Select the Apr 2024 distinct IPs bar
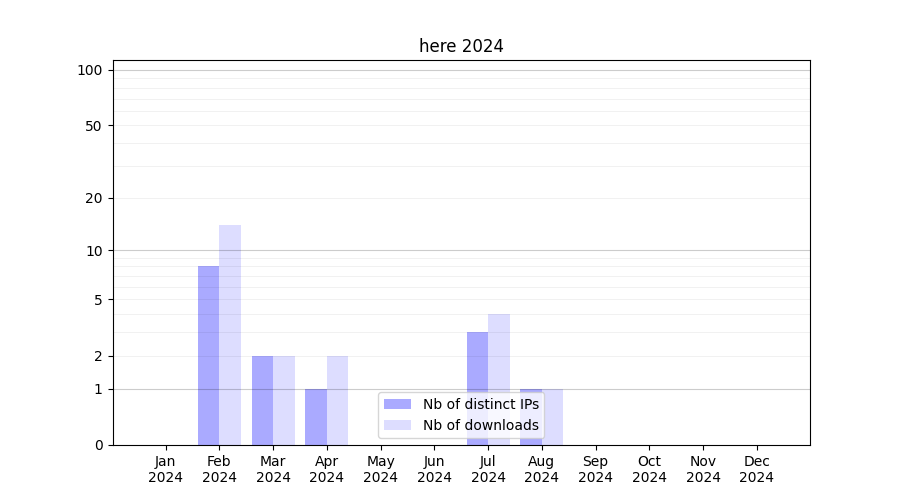 [316, 417]
